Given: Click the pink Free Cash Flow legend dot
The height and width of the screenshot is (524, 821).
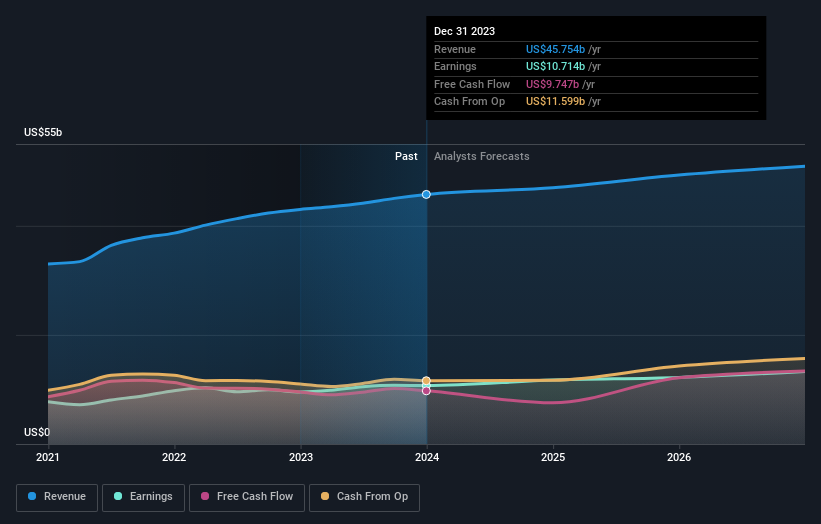Looking at the screenshot, I should (205, 496).
